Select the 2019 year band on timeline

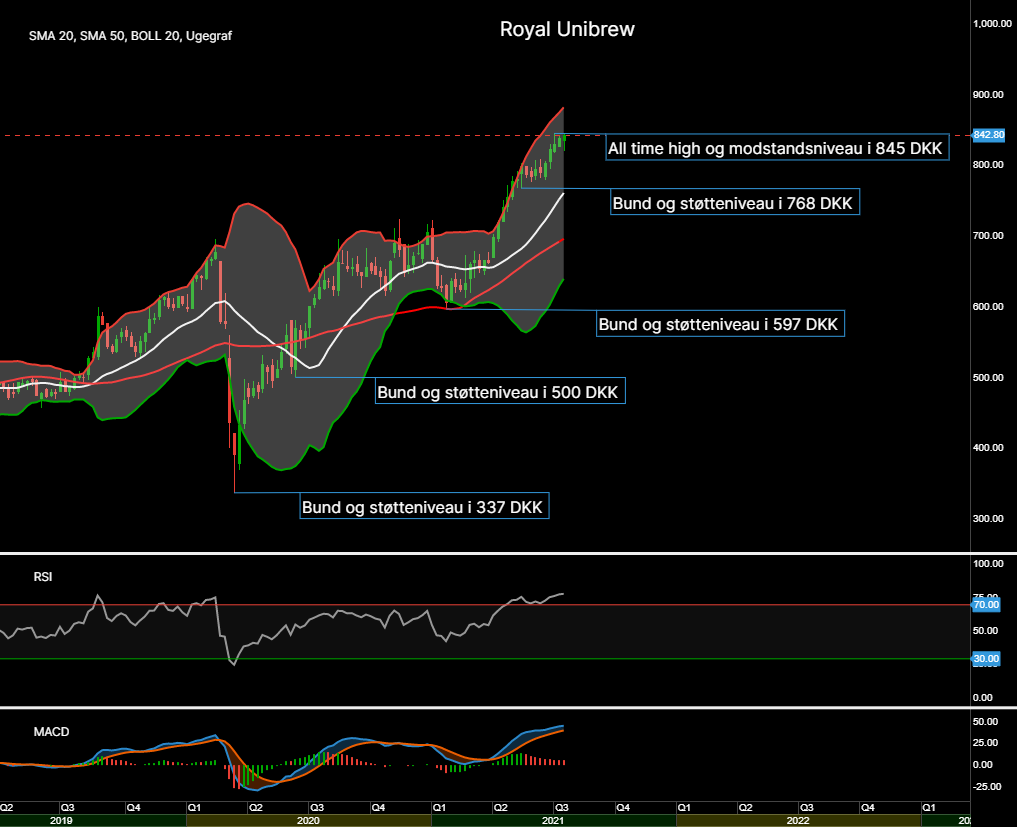pos(93,821)
